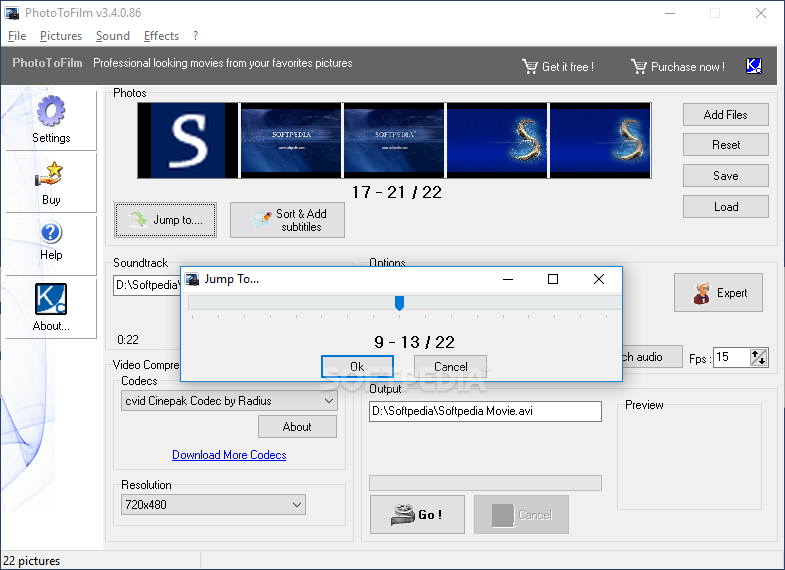Click the Fps value field
Screen dimensions: 785x570
point(731,357)
